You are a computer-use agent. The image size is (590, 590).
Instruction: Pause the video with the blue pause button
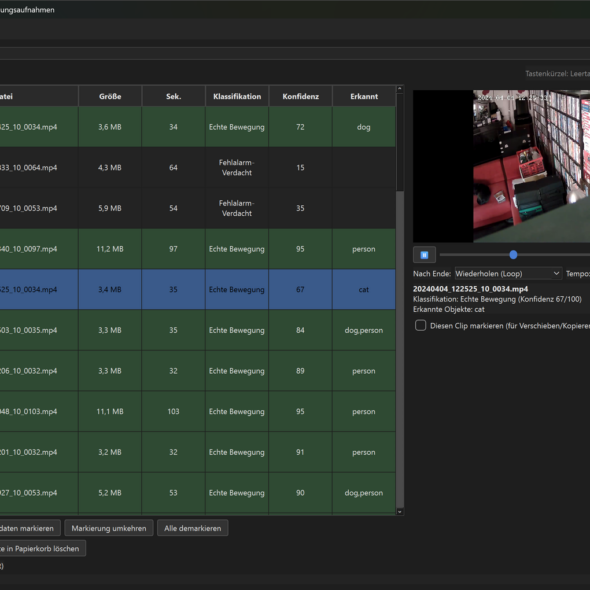pos(424,255)
